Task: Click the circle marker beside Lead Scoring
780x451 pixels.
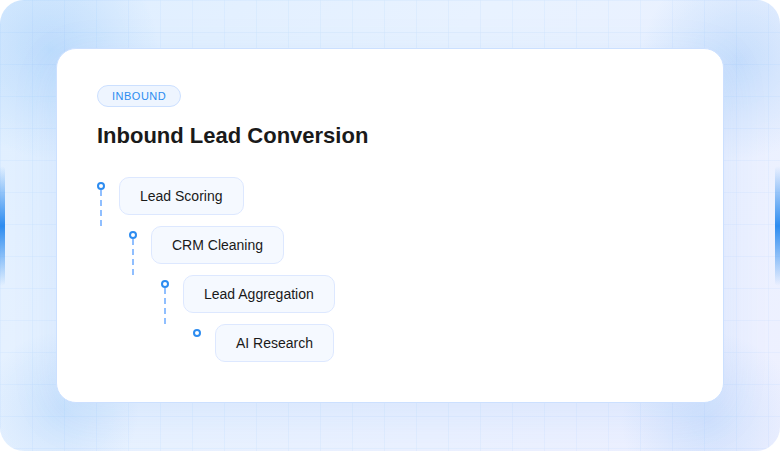Action: tap(101, 186)
